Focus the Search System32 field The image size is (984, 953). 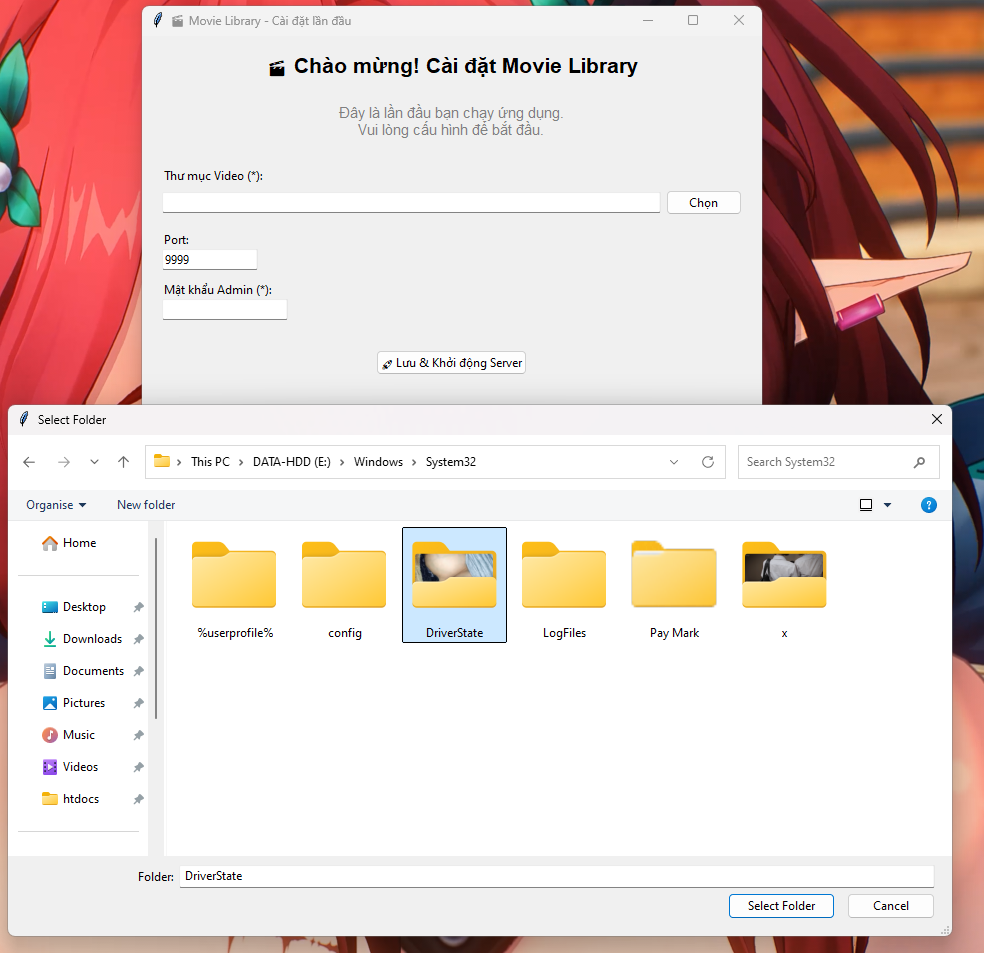(838, 462)
